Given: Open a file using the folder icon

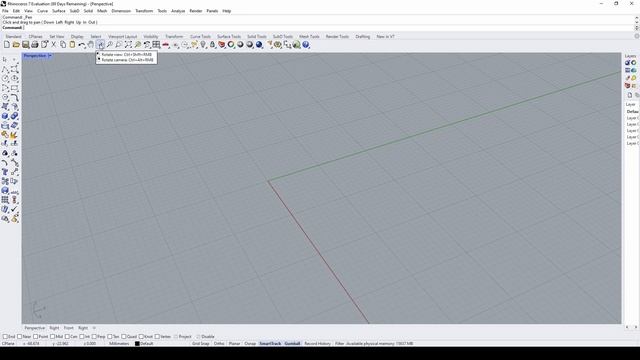Looking at the screenshot, I should tap(16, 45).
